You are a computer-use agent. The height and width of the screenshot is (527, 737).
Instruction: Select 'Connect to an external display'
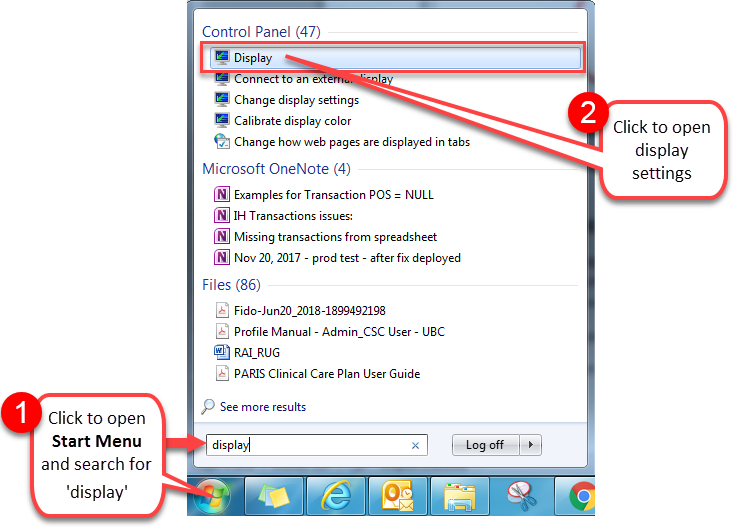pos(313,79)
